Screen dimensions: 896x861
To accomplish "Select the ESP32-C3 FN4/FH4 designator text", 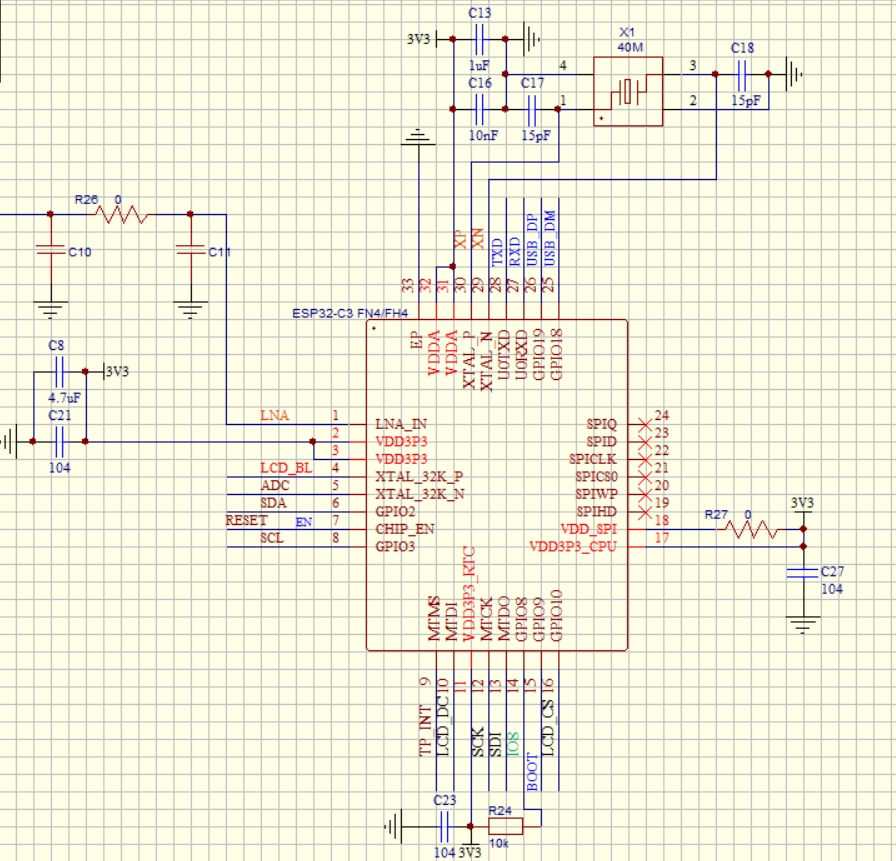I will tap(350, 313).
